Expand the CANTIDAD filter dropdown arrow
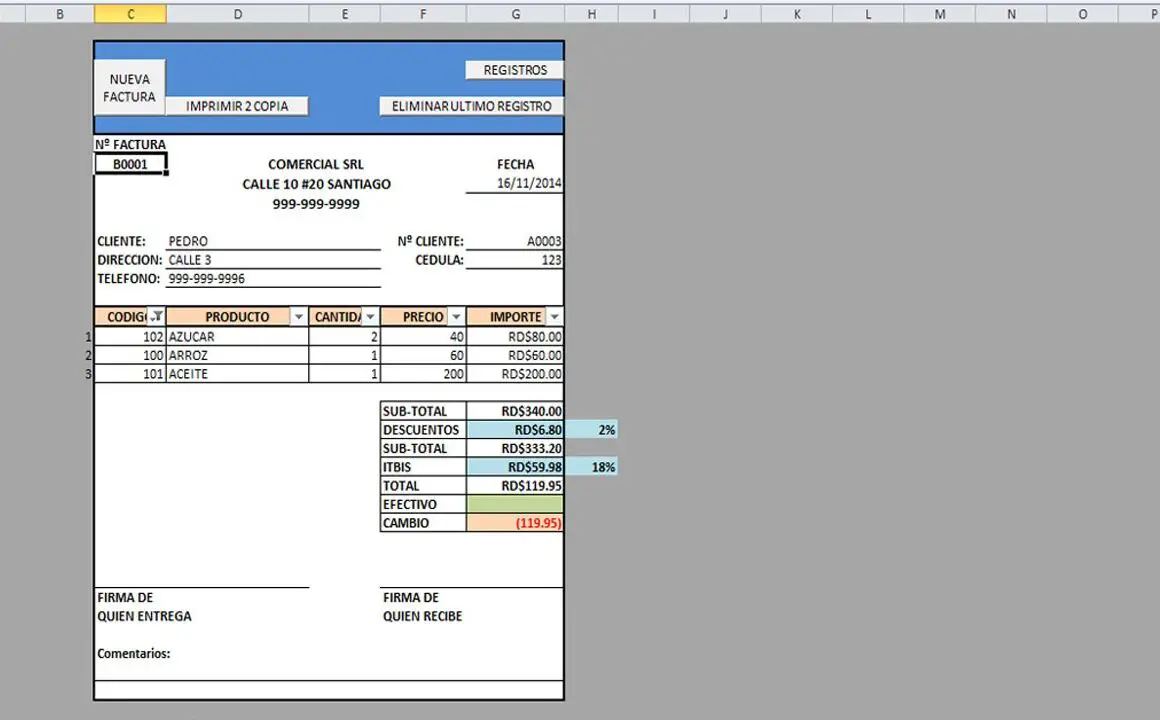 tap(370, 317)
